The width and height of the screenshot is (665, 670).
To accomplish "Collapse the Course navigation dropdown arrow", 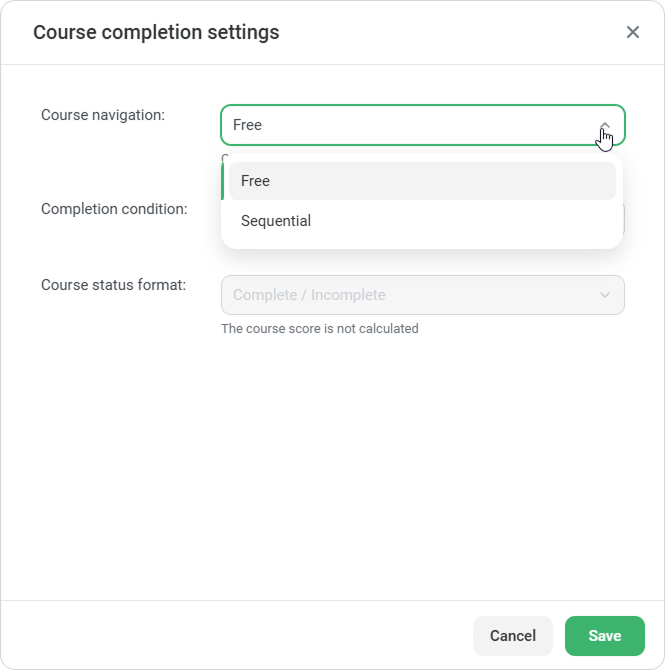I will (x=604, y=125).
